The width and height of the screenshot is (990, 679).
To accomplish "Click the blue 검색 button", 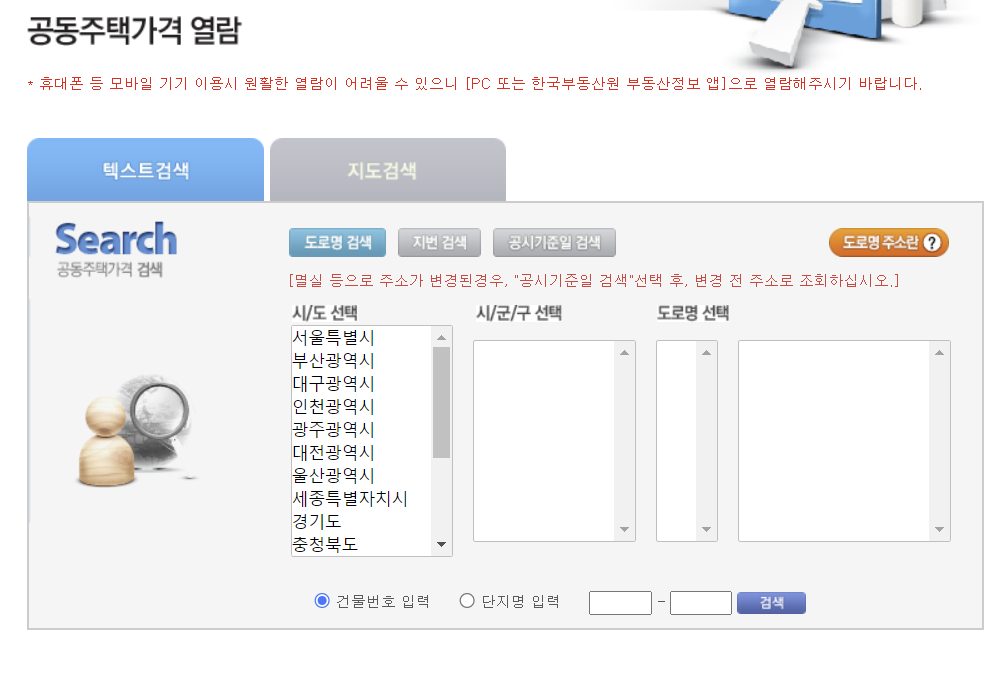I will pos(772,603).
